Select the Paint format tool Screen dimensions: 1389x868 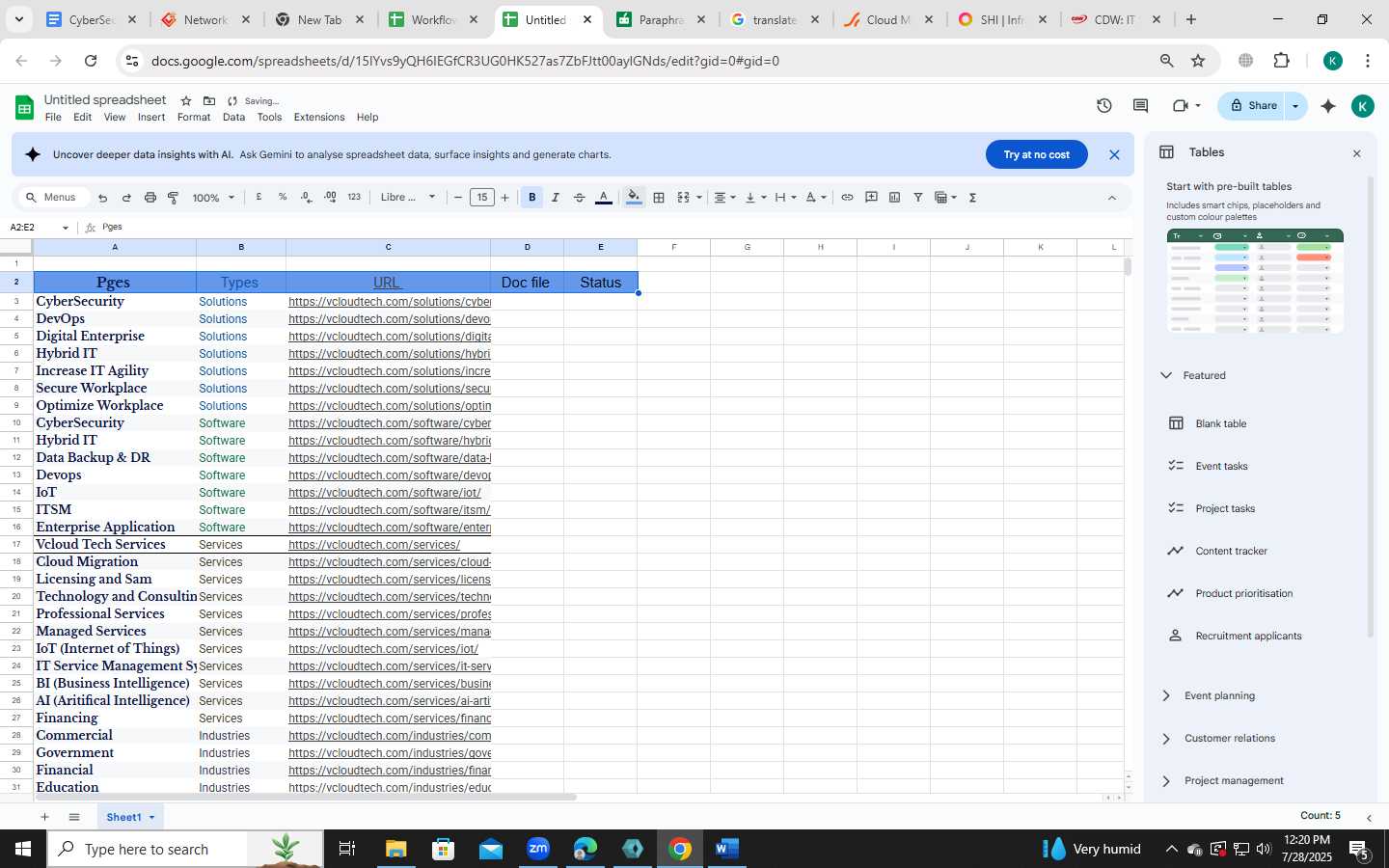pyautogui.click(x=174, y=198)
